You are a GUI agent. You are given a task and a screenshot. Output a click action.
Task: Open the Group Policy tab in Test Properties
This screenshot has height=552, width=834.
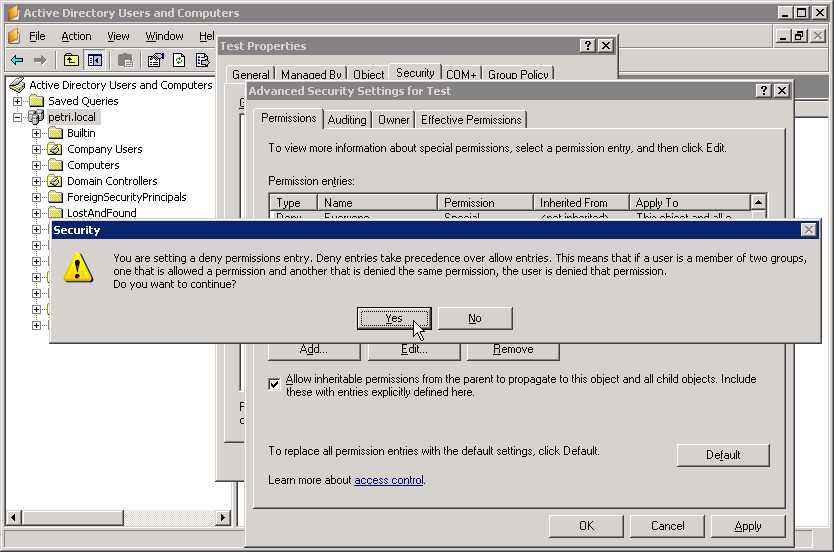pyautogui.click(x=519, y=74)
